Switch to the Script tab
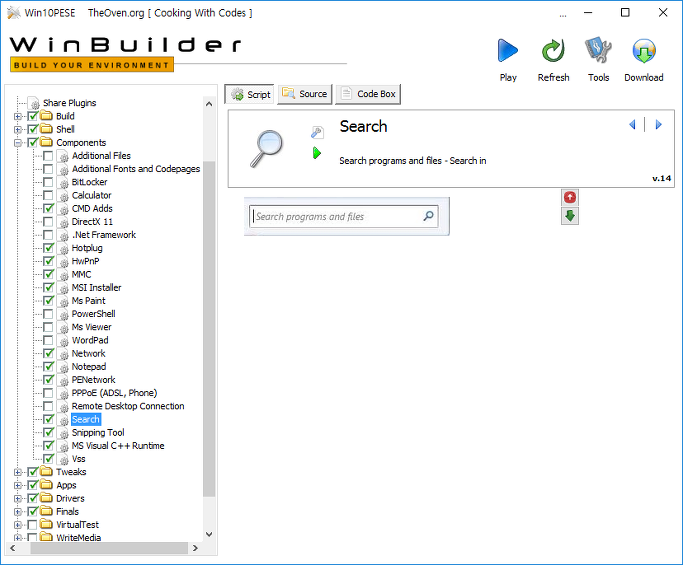The image size is (683, 565). [x=250, y=94]
